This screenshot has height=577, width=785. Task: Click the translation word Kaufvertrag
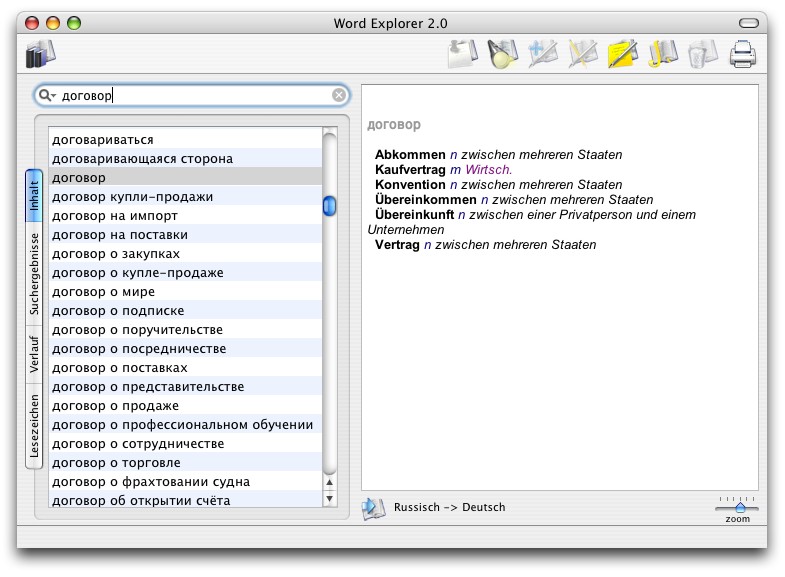point(410,170)
